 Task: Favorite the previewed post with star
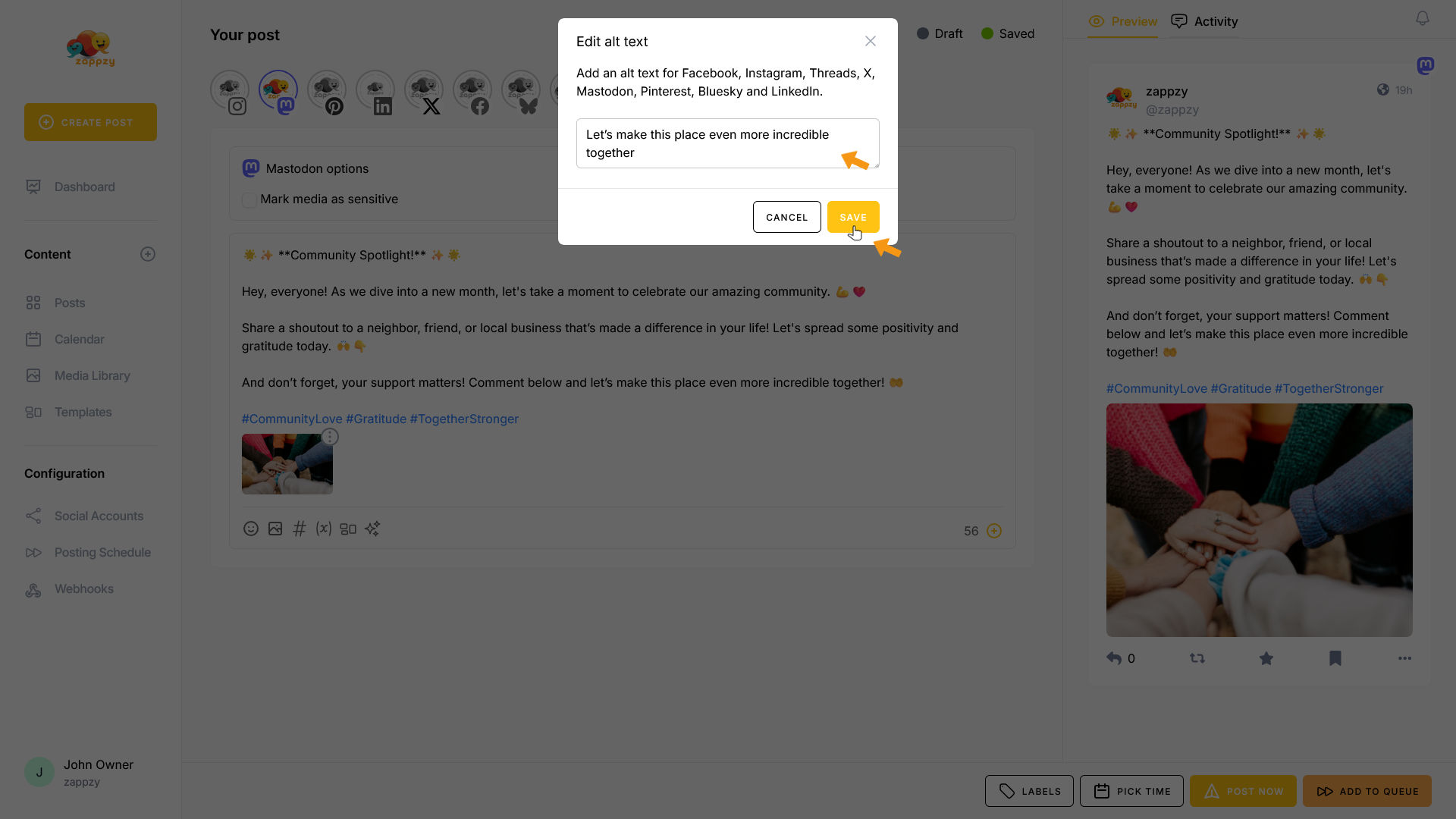1266,659
